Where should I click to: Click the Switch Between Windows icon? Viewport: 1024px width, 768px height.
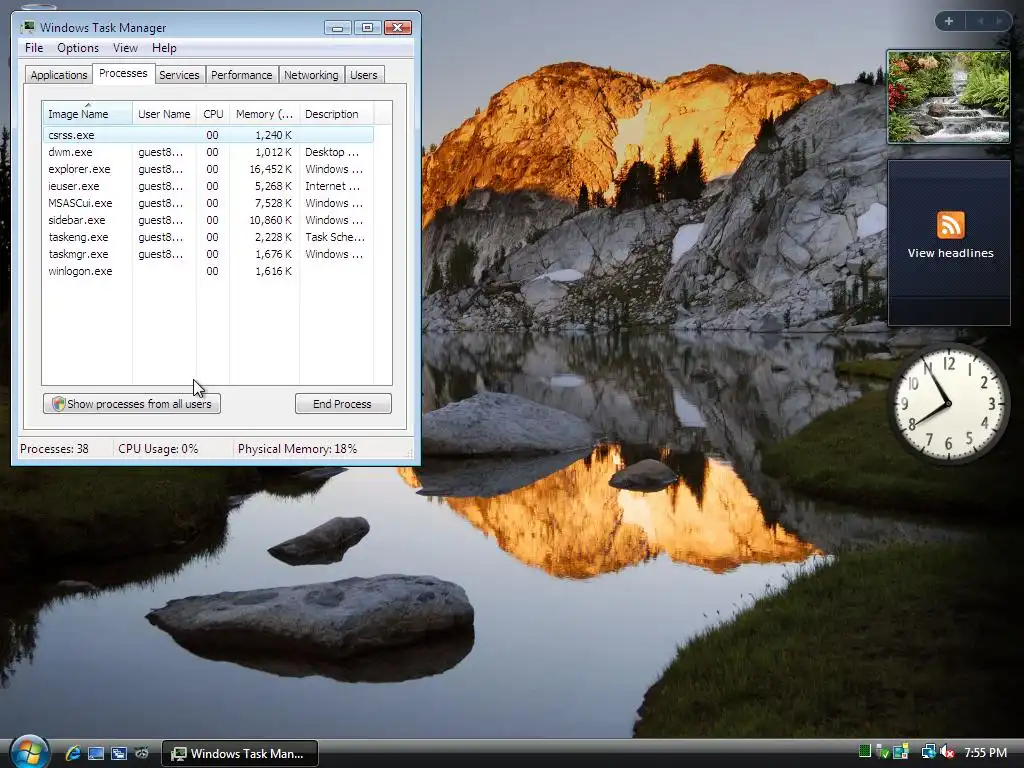(x=119, y=753)
